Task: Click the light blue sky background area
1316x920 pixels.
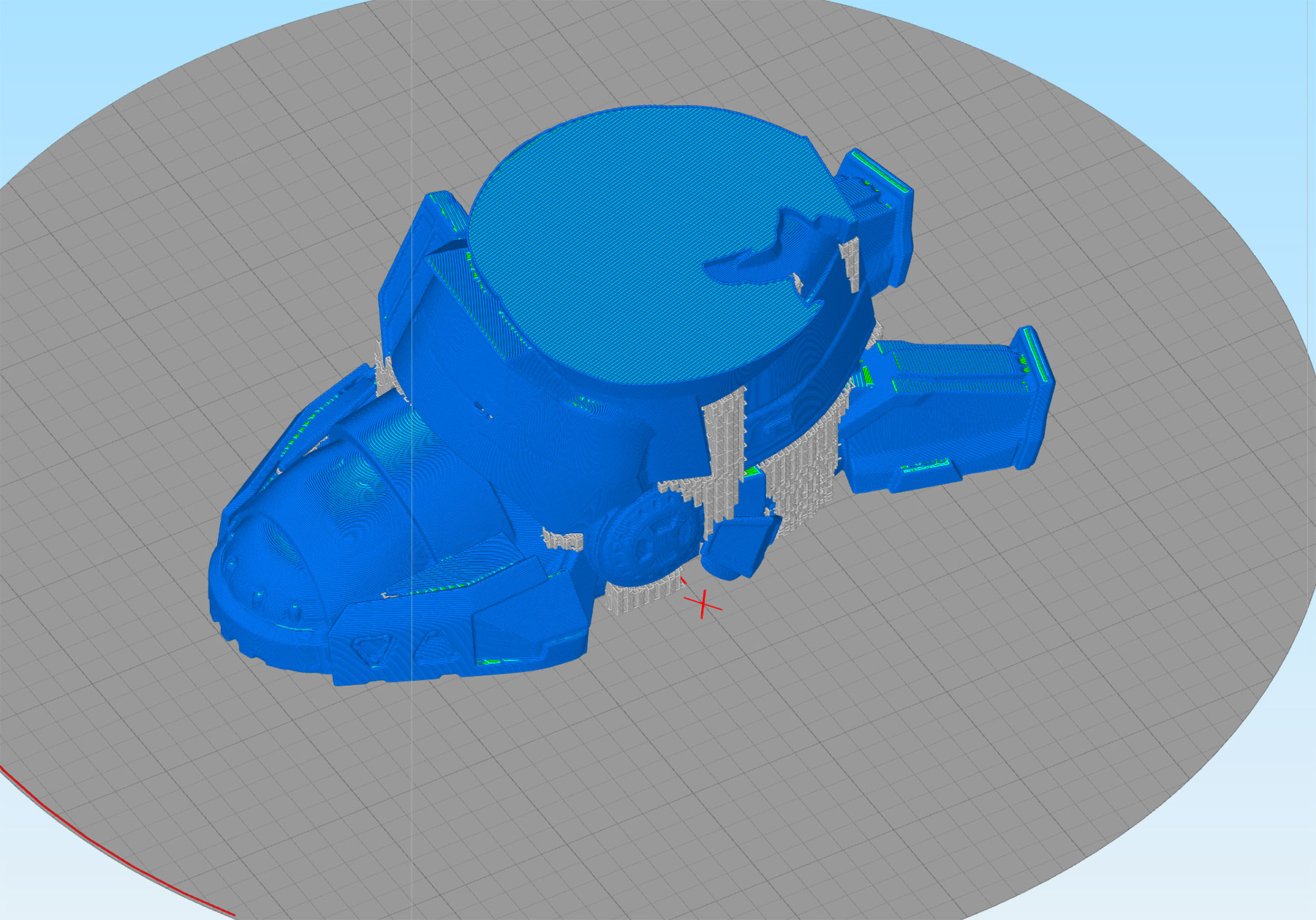Action: click(x=1097, y=44)
